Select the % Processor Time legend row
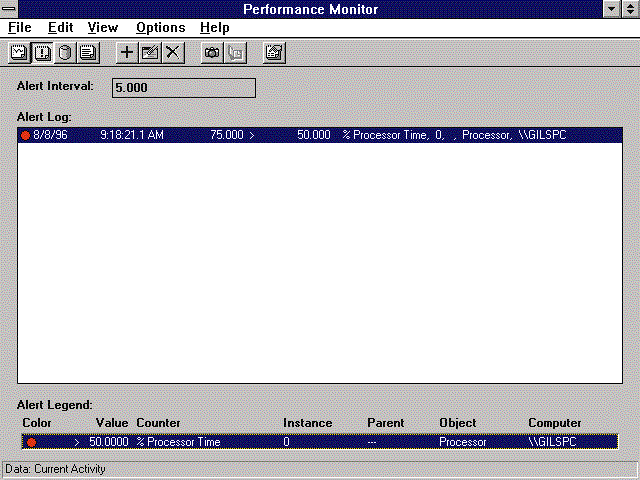Viewport: 640px width, 480px height. click(320, 442)
